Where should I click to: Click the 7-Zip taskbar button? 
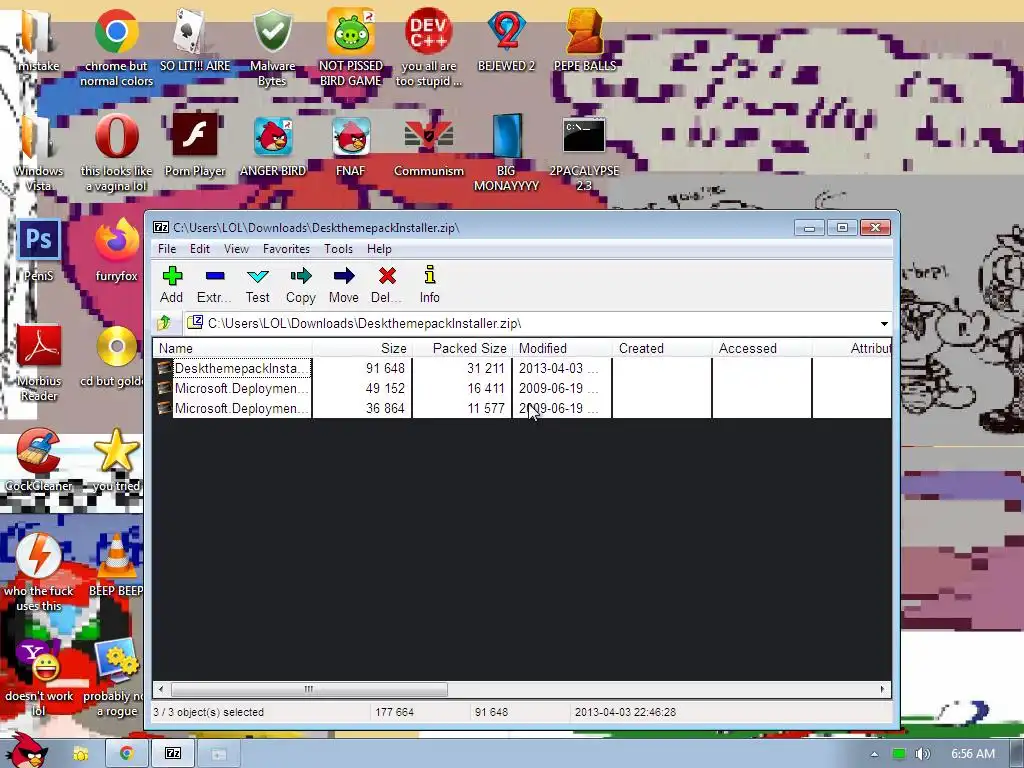[172, 753]
